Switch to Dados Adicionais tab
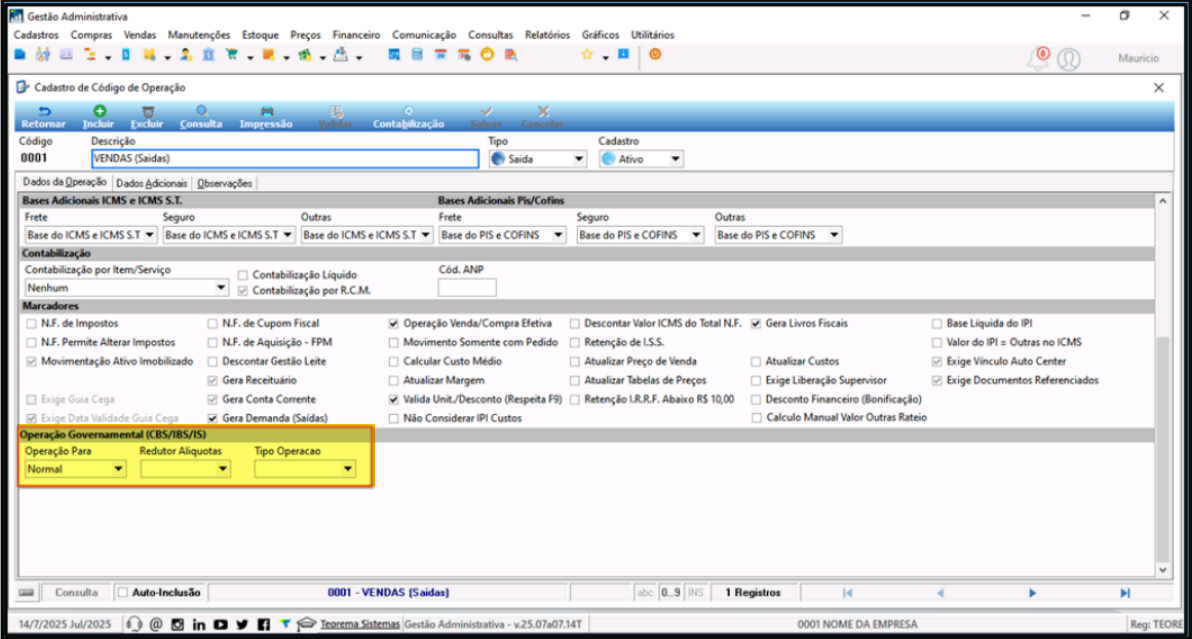 pos(151,183)
